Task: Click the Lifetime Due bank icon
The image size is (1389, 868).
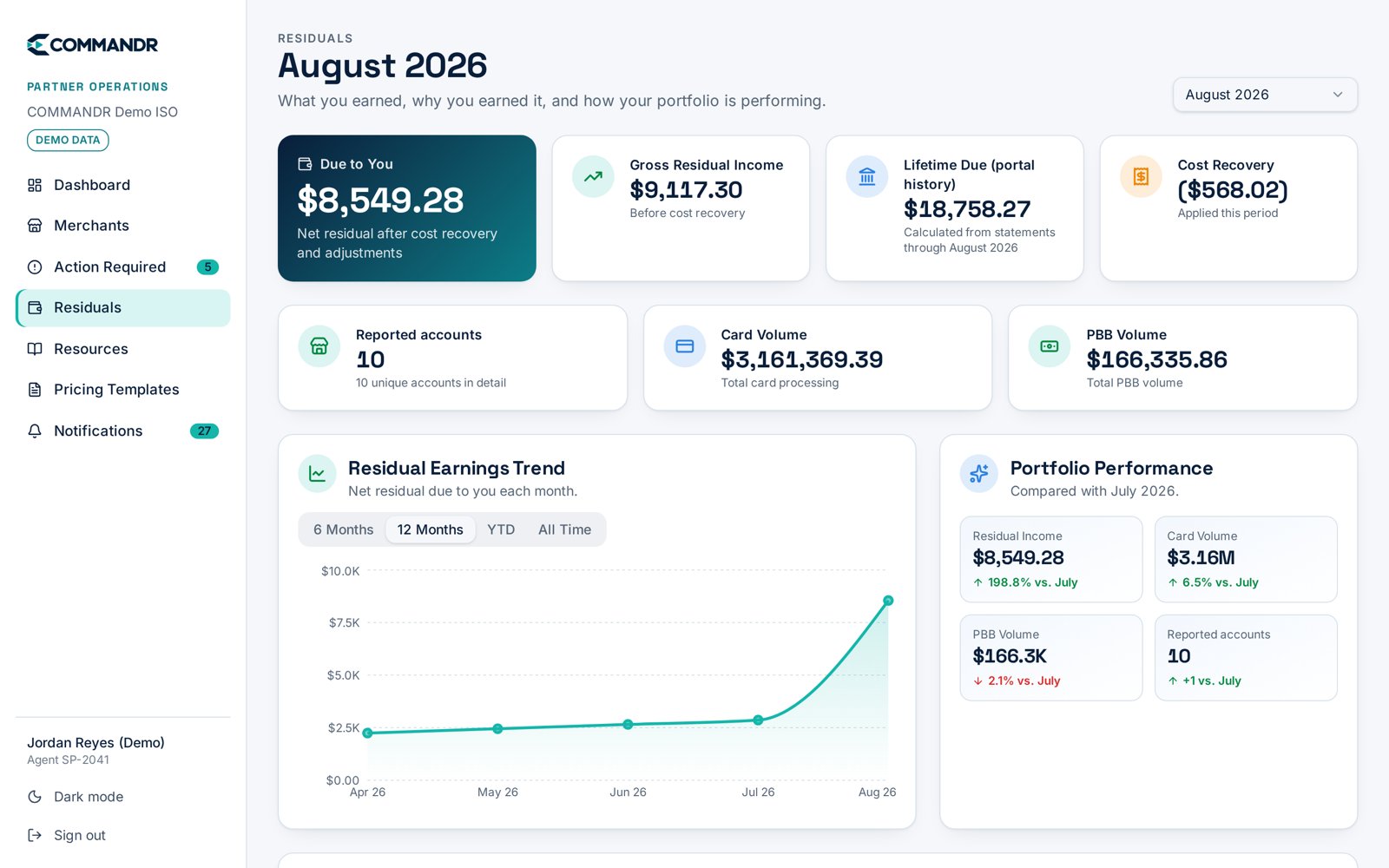Action: point(867,177)
